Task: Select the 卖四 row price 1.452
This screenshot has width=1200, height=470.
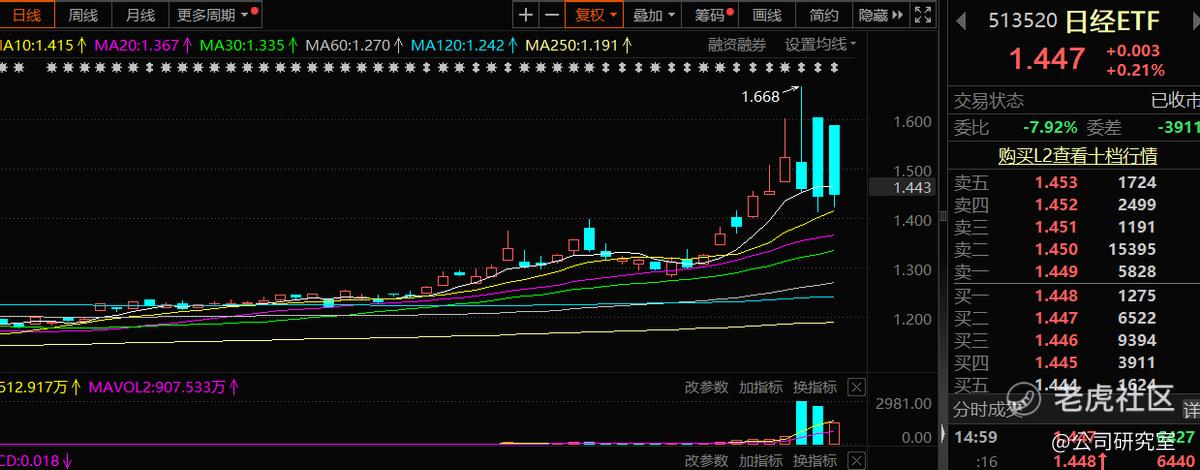Action: click(1056, 205)
